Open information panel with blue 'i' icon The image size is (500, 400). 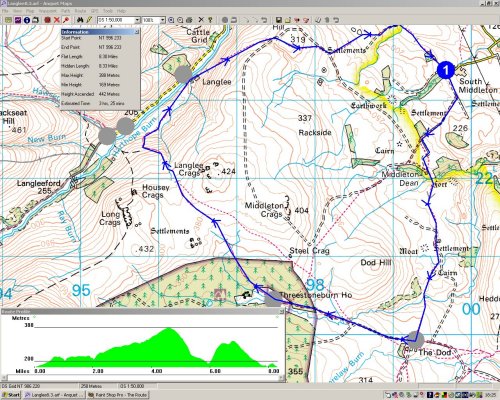pos(27,20)
